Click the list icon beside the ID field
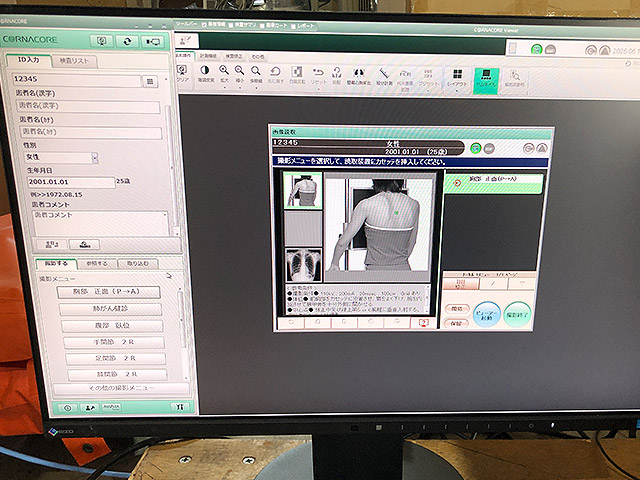The width and height of the screenshot is (640, 480). pos(150,82)
